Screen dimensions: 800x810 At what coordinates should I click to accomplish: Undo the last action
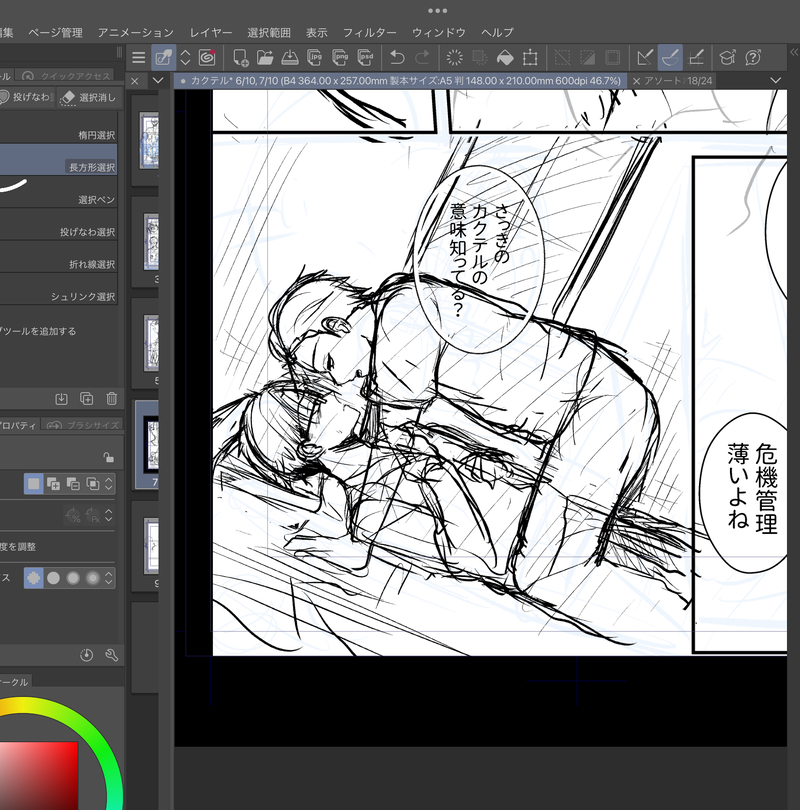397,57
